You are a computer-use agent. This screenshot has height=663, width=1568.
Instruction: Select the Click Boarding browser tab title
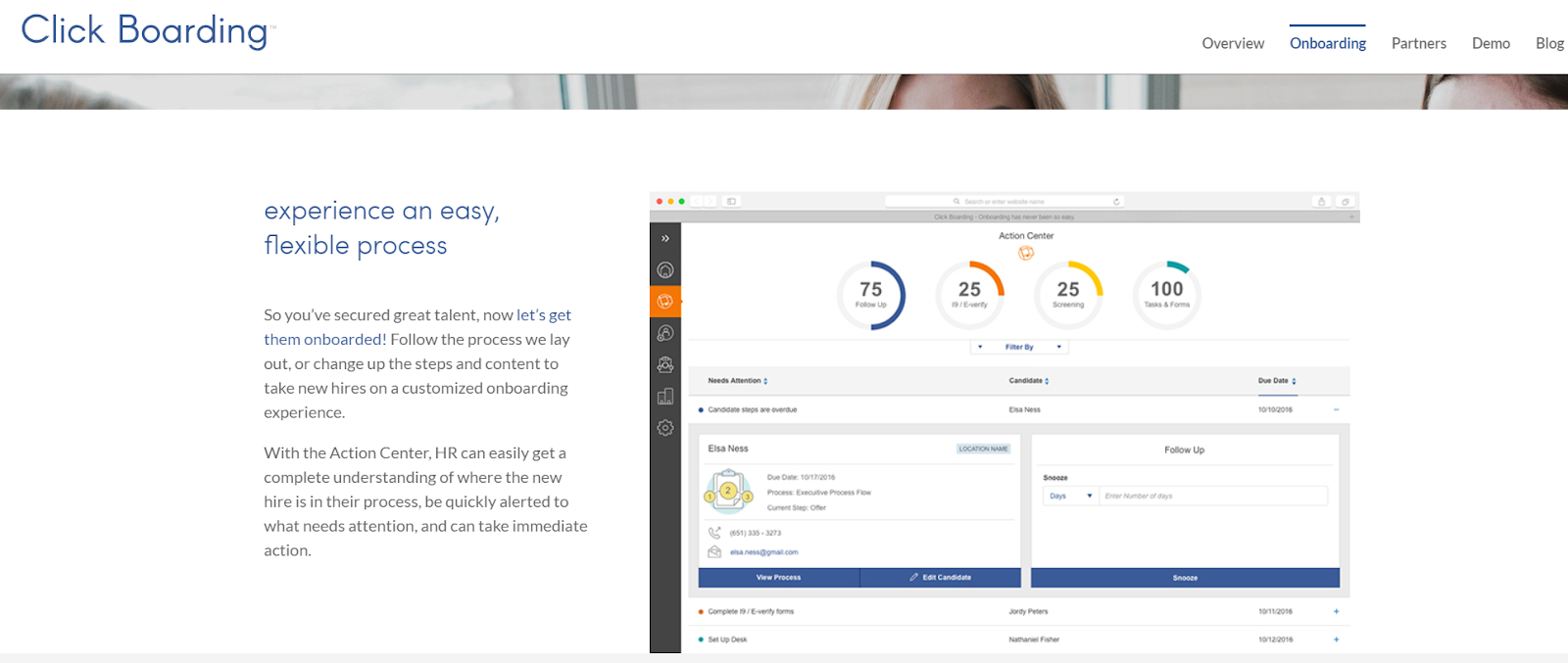click(x=1004, y=216)
